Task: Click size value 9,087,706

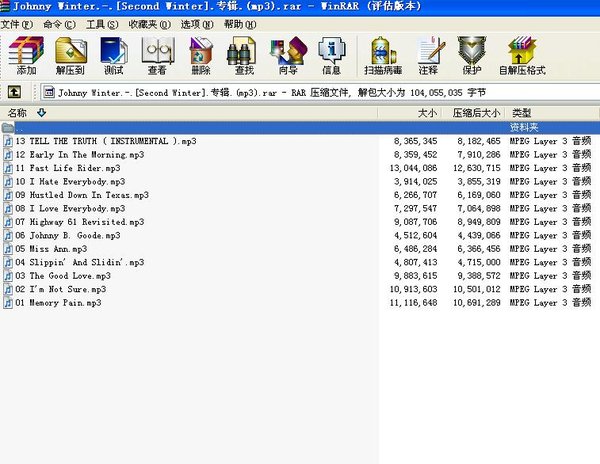Action: click(416, 222)
